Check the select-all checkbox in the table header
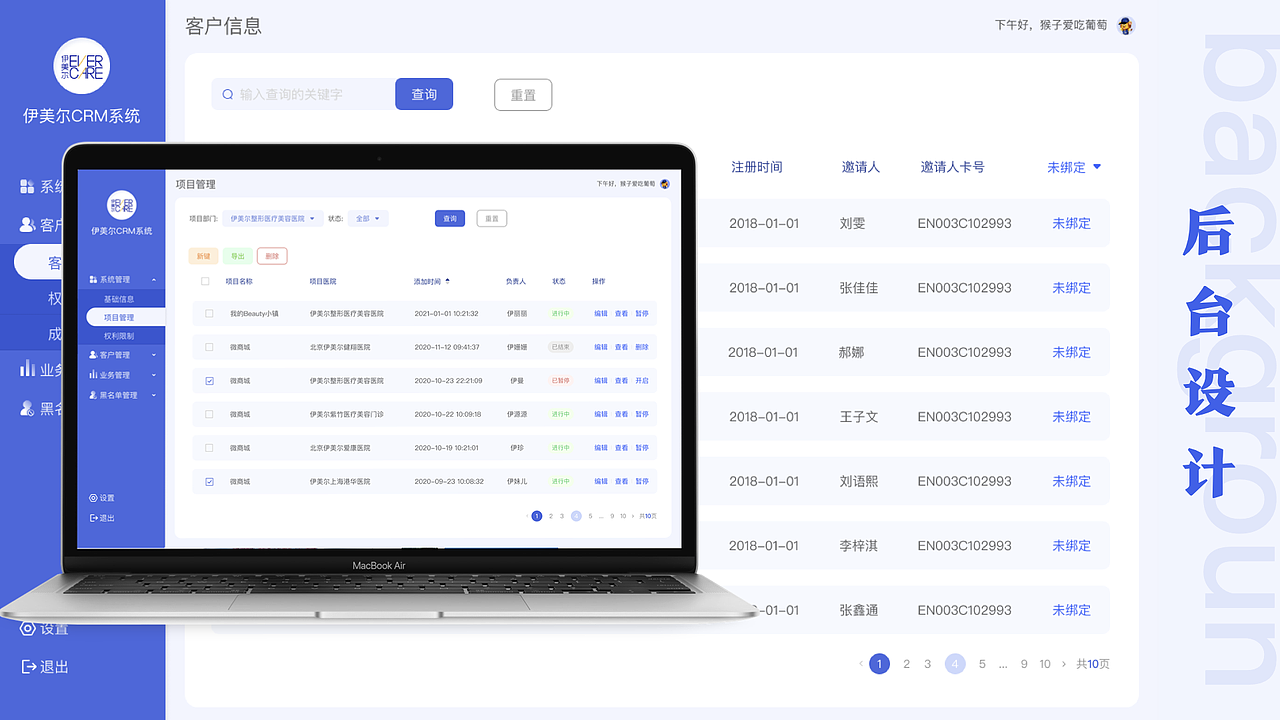 204,281
